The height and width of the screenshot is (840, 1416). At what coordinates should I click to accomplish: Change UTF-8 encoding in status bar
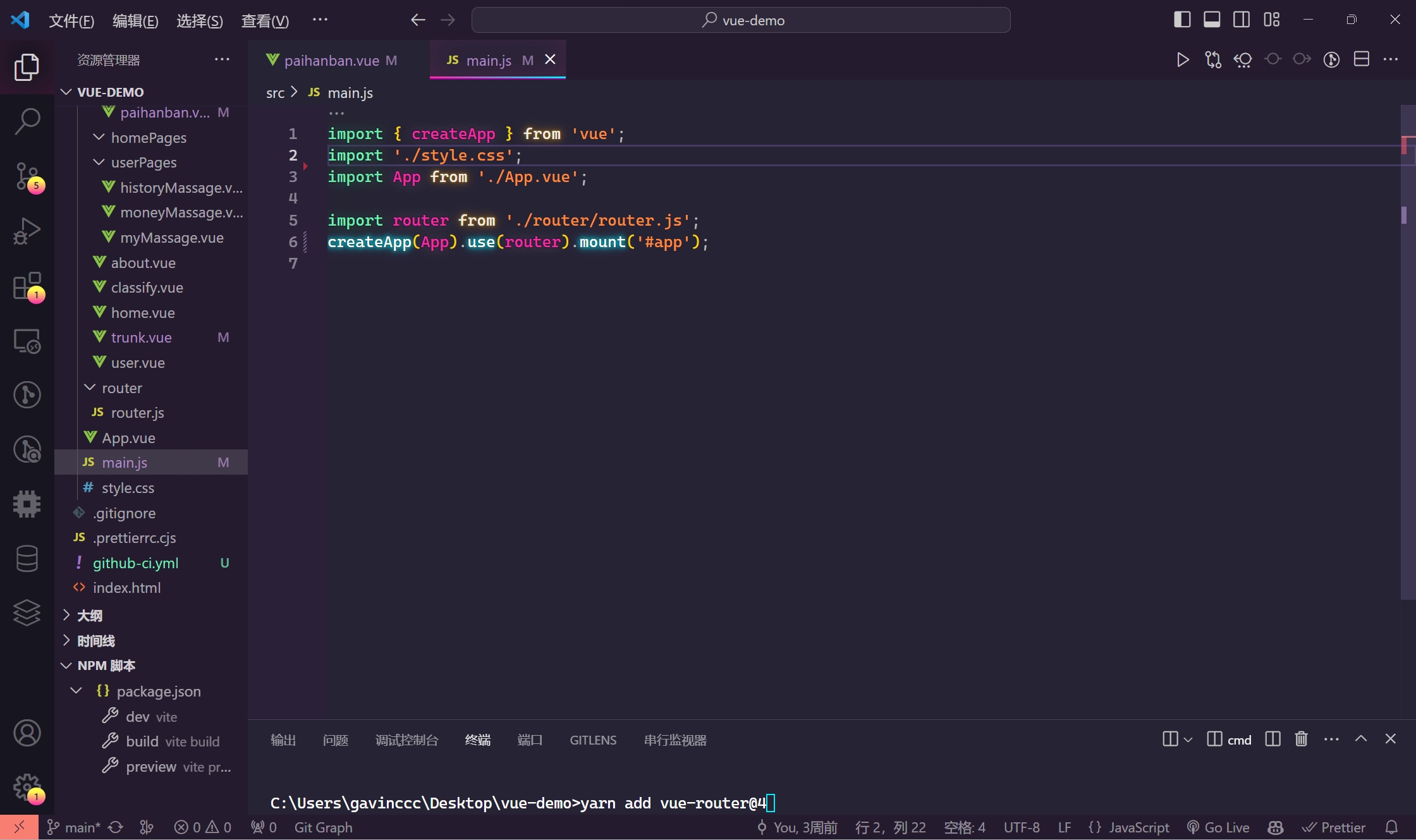pyautogui.click(x=1022, y=827)
